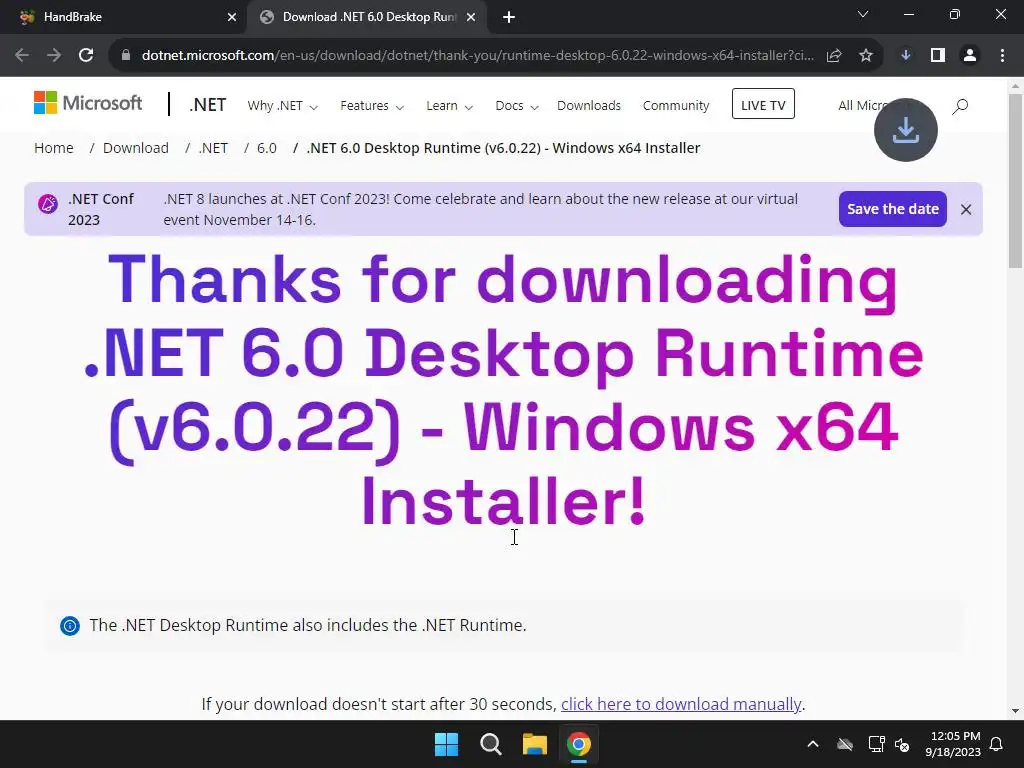This screenshot has height=768, width=1024.
Task: Click the Chrome taskbar icon
Action: pyautogui.click(x=579, y=744)
